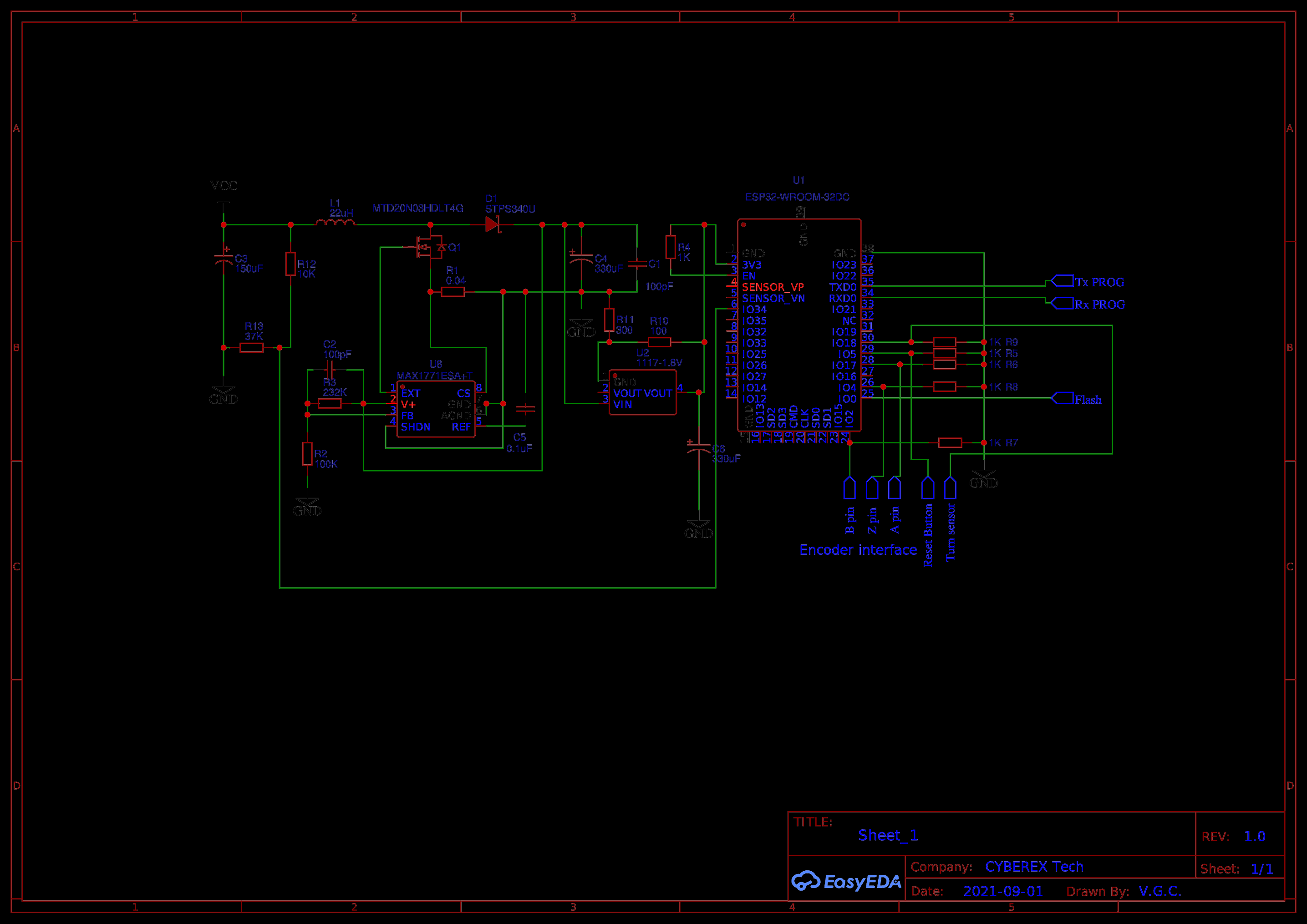Select the R11 300 resistor symbol
The height and width of the screenshot is (924, 1307).
[609, 320]
